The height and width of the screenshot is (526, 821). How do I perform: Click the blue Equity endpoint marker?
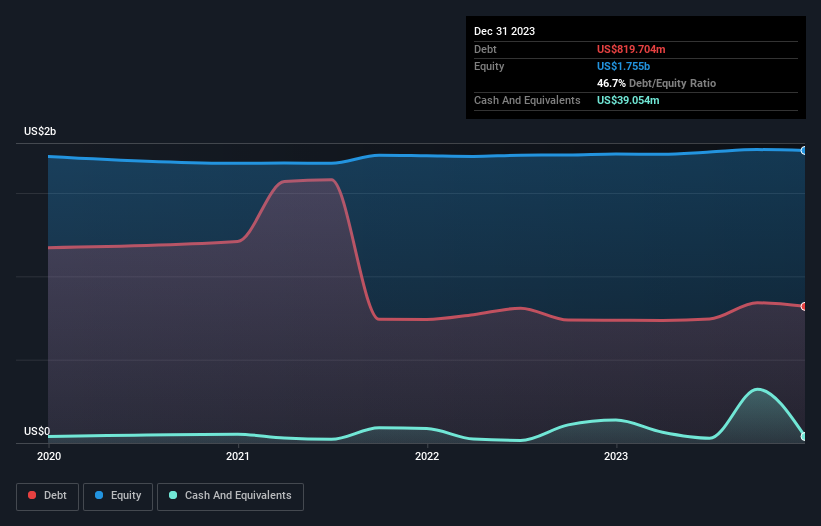coord(804,151)
